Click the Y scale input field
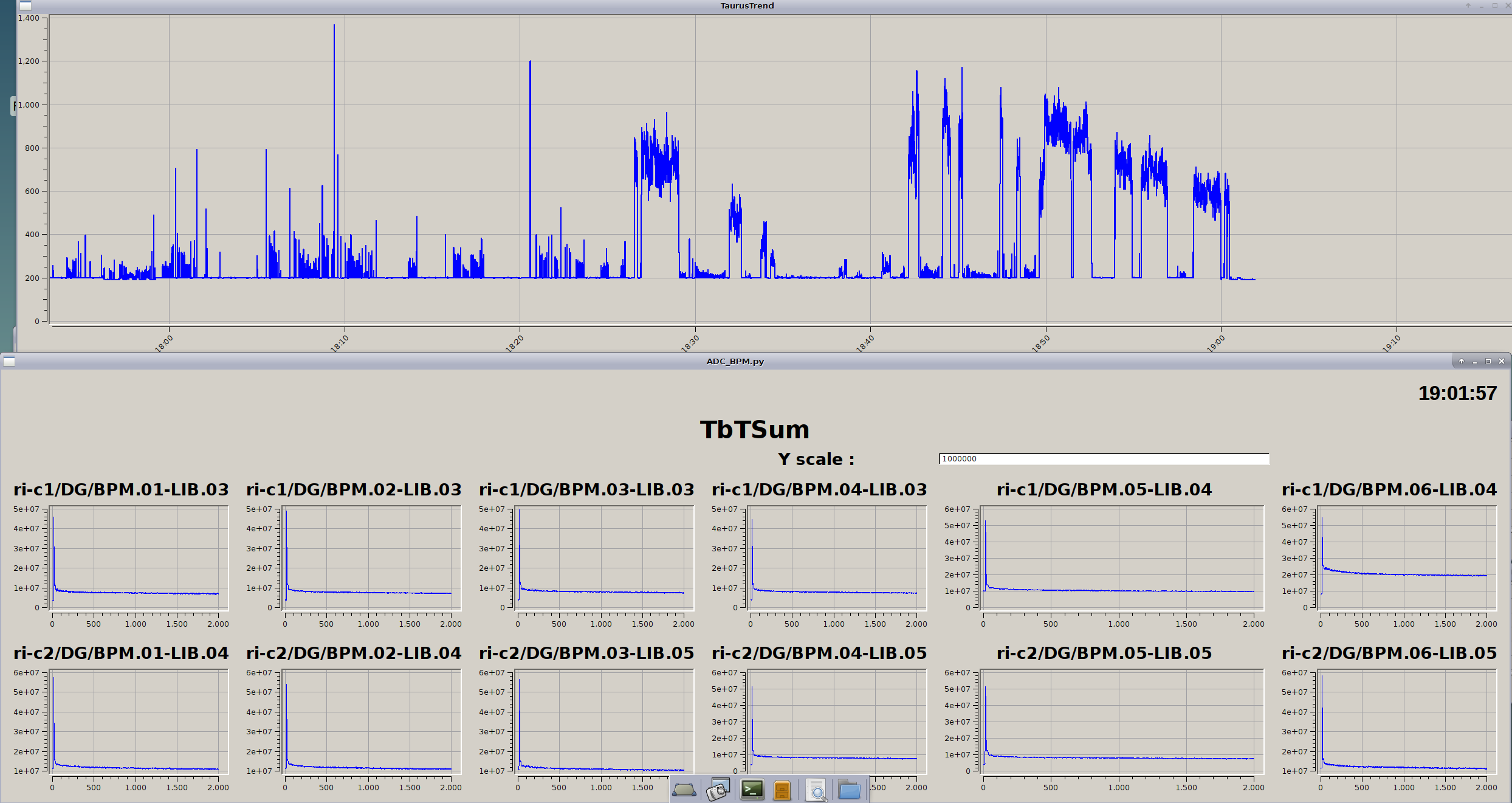This screenshot has width=1512, height=803. [x=1104, y=459]
